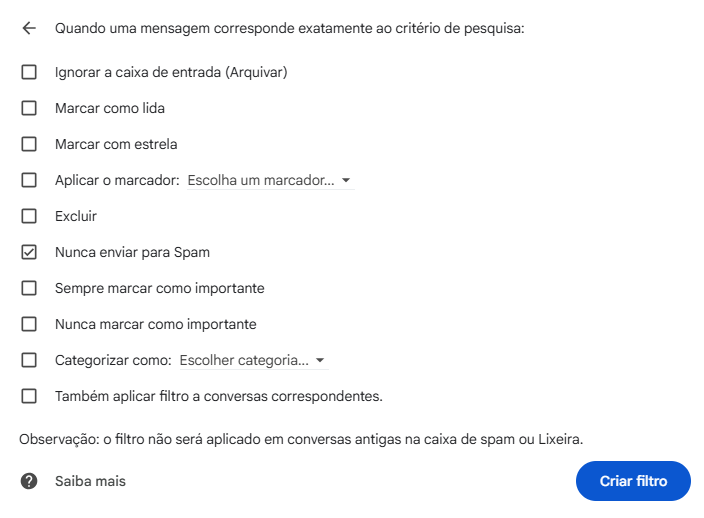Open the Escolha um marcador dropdown
The width and height of the screenshot is (704, 518).
[x=271, y=180]
